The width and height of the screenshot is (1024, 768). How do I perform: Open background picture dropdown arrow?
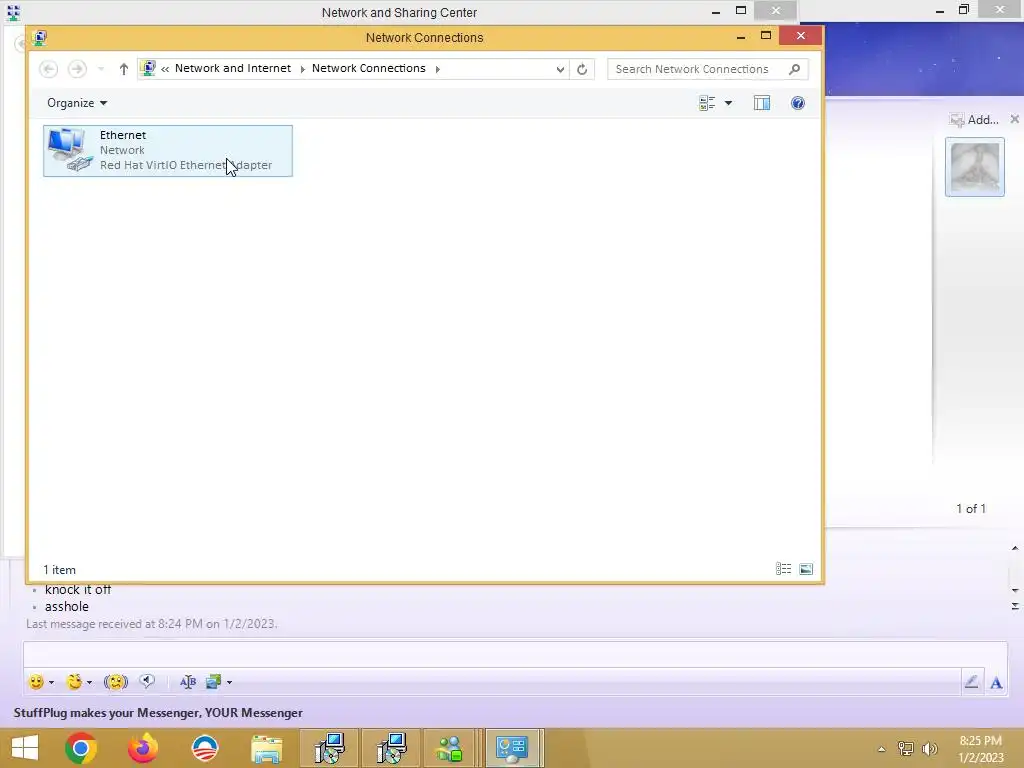tap(229, 682)
